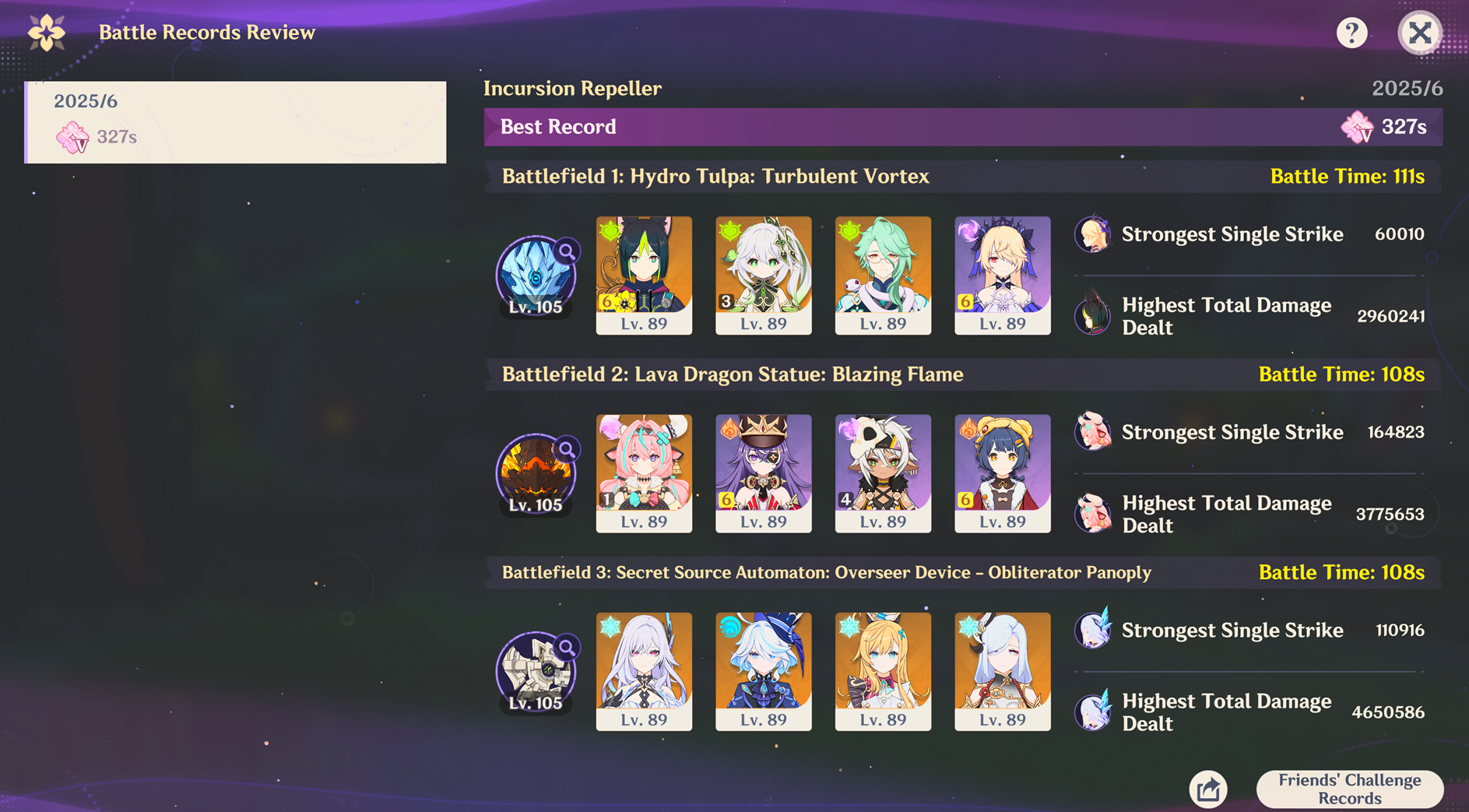
Task: Select the green-haired glasses character portrait
Action: tap(883, 276)
